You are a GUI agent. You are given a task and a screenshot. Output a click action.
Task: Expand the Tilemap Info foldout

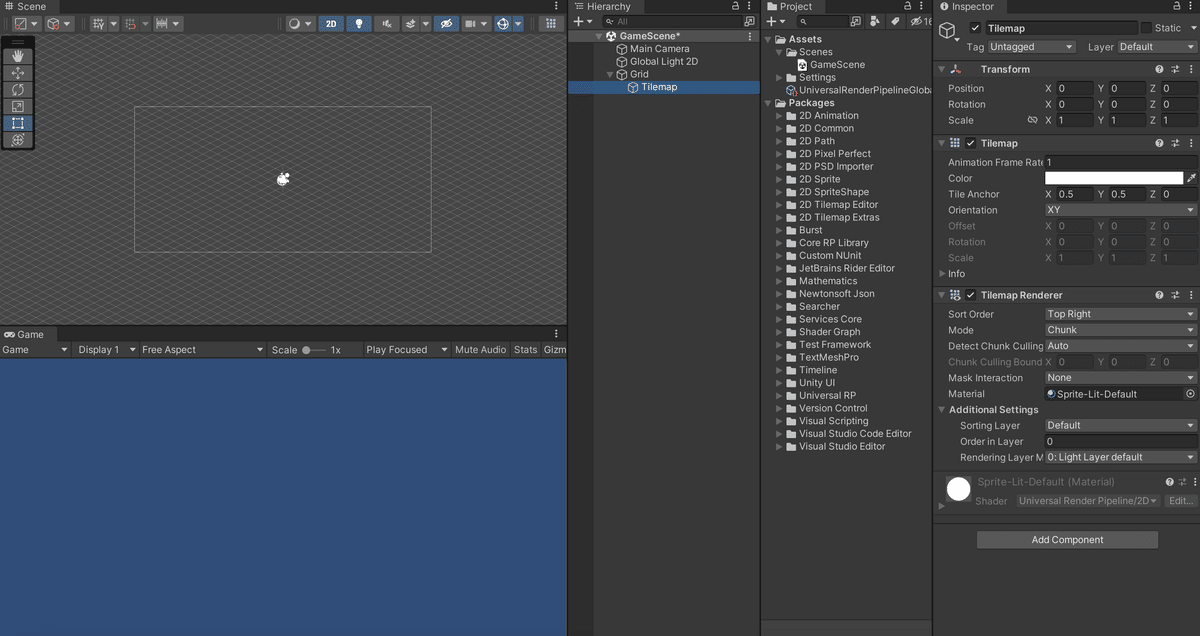[942, 274]
